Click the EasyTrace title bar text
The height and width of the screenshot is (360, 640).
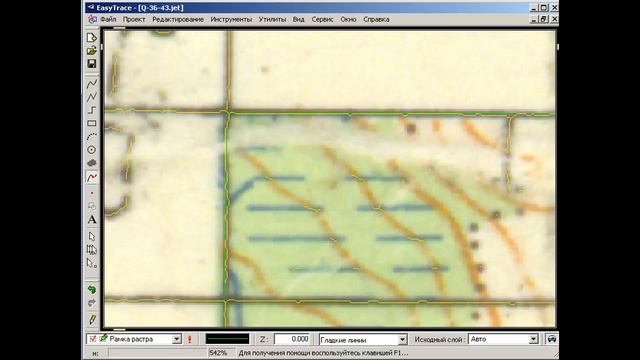pos(140,8)
